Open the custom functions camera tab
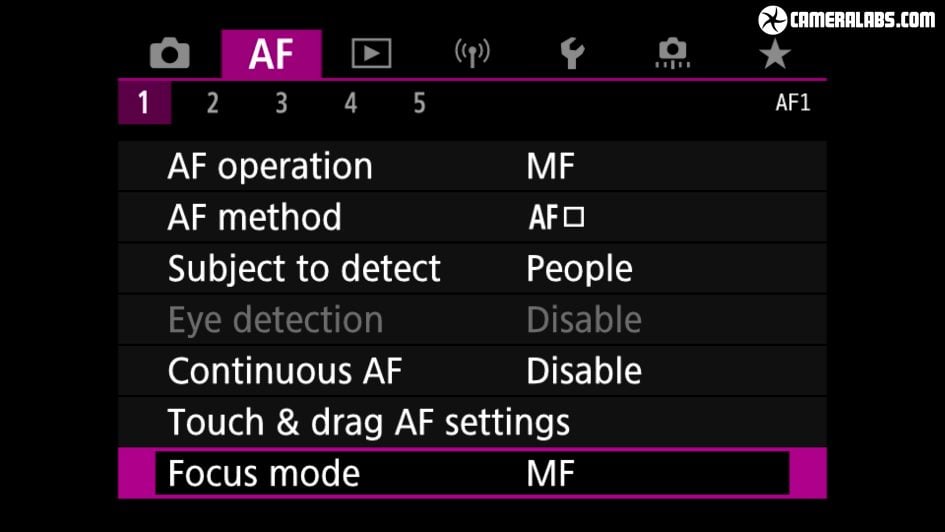The height and width of the screenshot is (532, 945). click(673, 54)
